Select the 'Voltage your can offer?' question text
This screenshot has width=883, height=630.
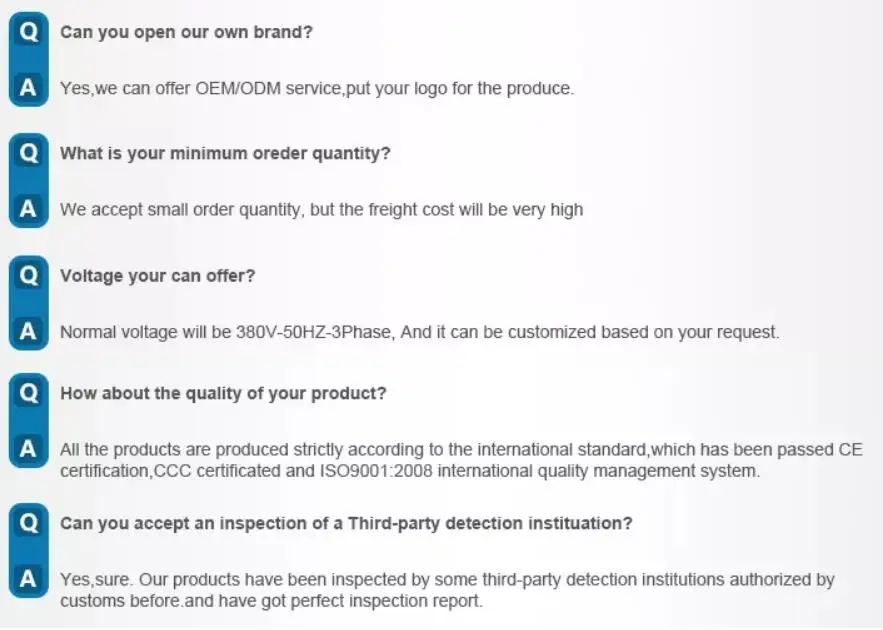(x=158, y=276)
